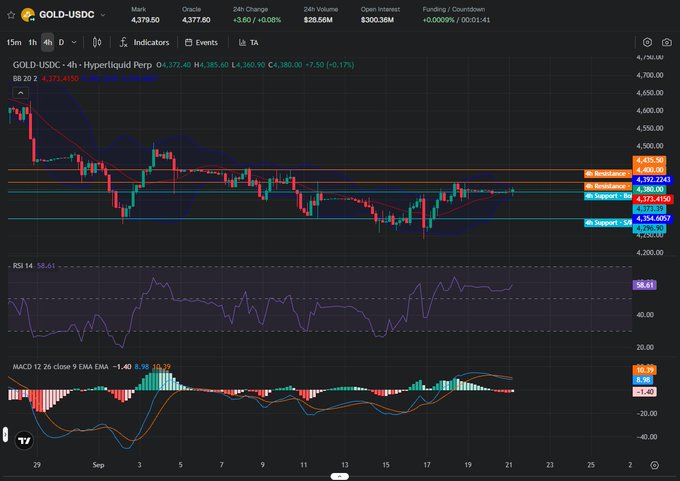Open the bottom panel pull-up handle
680x481 pixels.
click(x=340, y=476)
